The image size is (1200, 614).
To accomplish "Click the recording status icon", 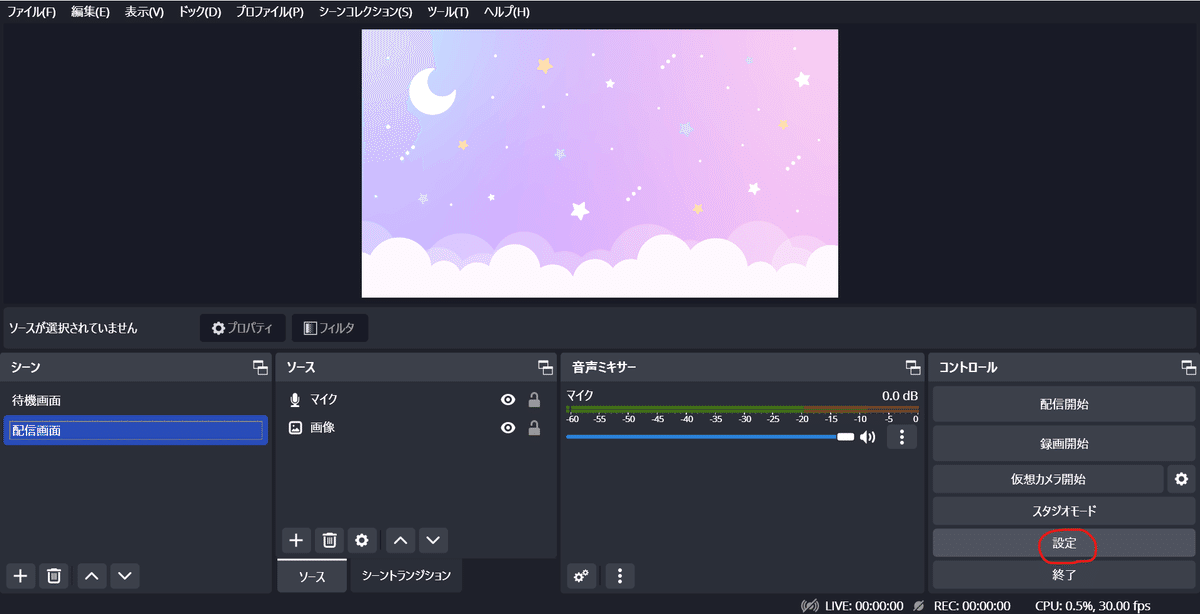I will pyautogui.click(x=919, y=606).
